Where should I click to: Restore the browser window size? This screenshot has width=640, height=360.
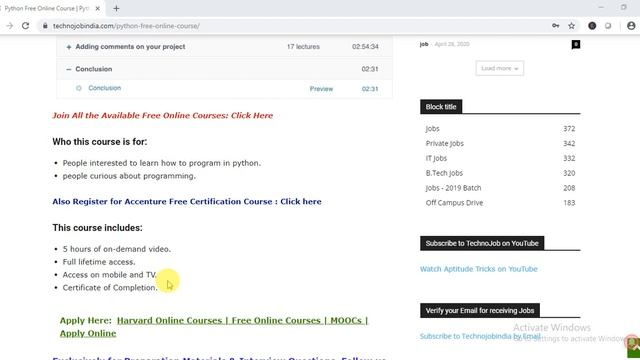(623, 7)
